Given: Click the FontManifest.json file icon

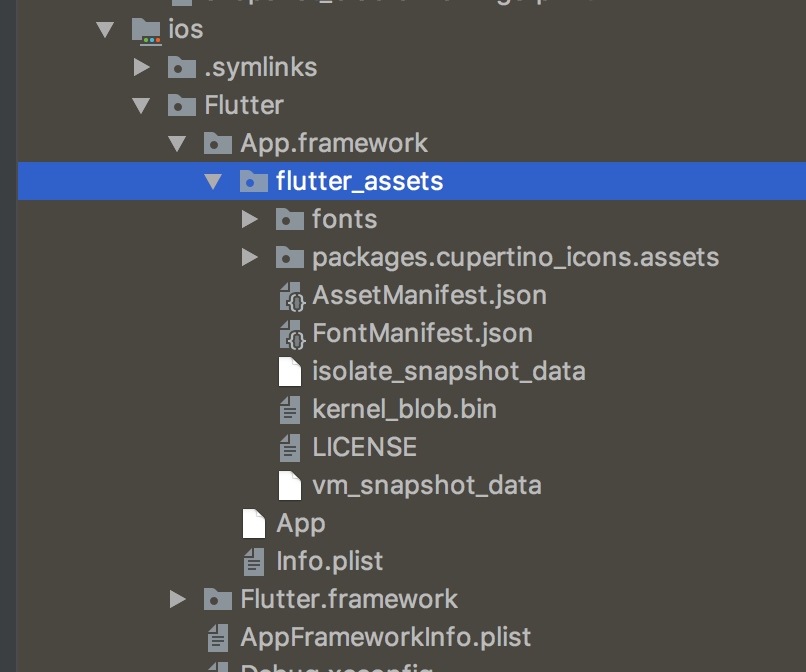Looking at the screenshot, I should (290, 333).
